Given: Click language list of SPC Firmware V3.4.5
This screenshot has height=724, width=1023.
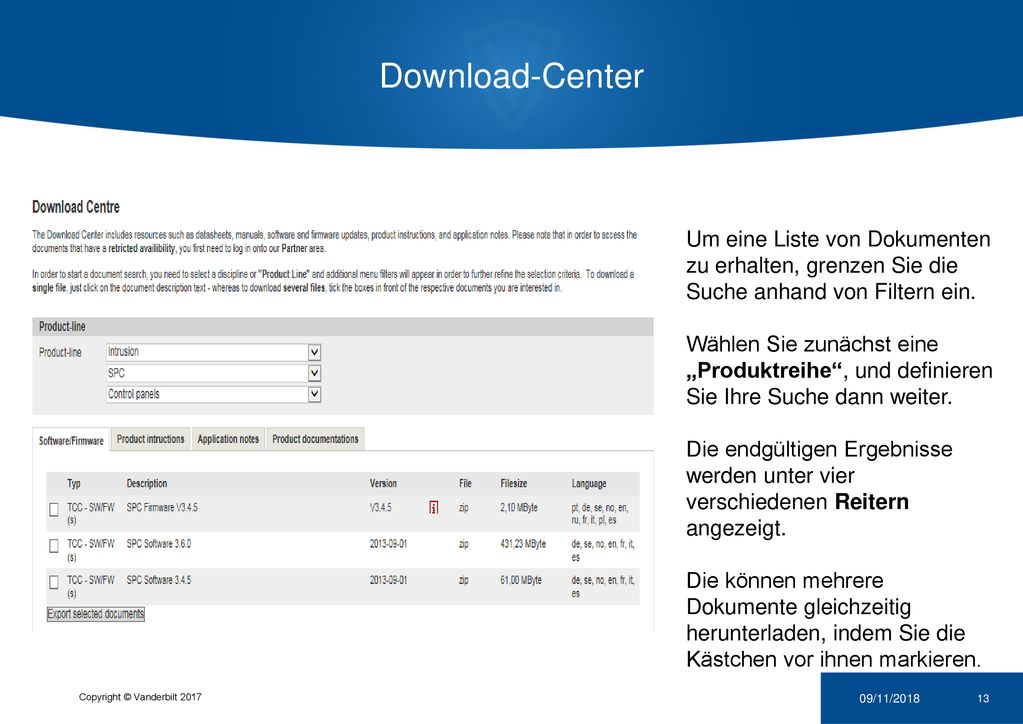Looking at the screenshot, I should [600, 514].
